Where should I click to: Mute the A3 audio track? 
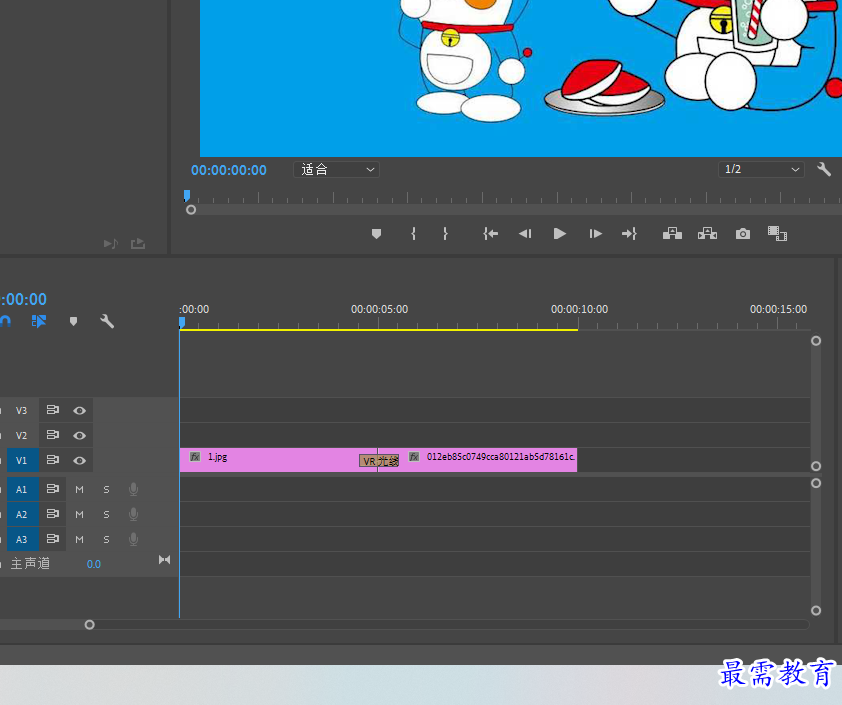pyautogui.click(x=79, y=539)
